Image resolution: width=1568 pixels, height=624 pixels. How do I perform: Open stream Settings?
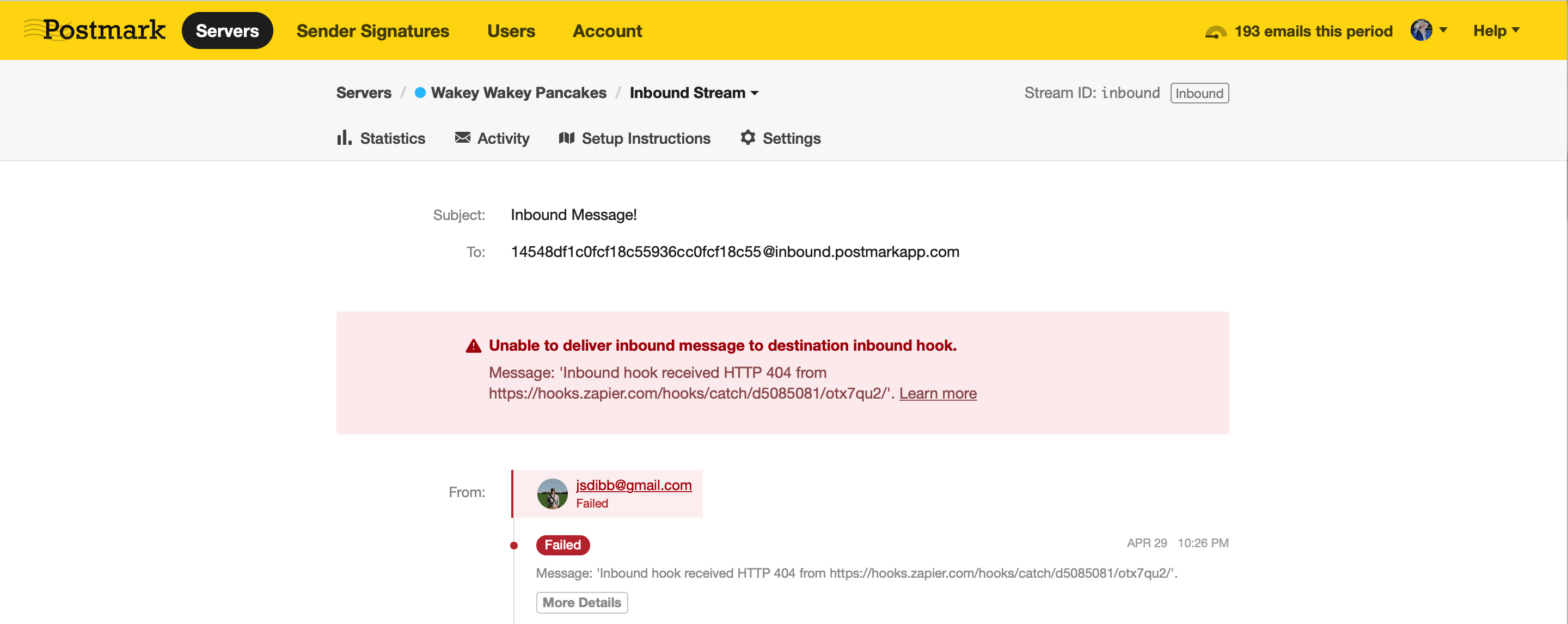click(780, 138)
